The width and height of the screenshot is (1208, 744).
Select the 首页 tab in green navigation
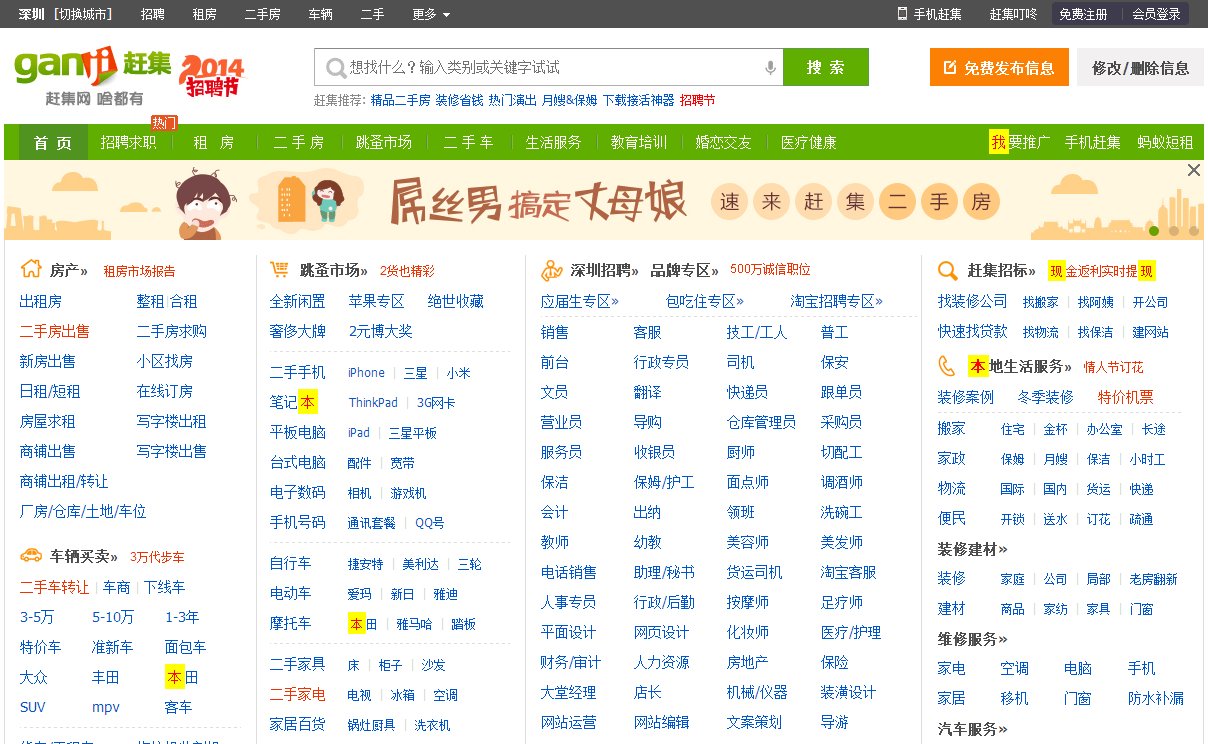[x=52, y=141]
